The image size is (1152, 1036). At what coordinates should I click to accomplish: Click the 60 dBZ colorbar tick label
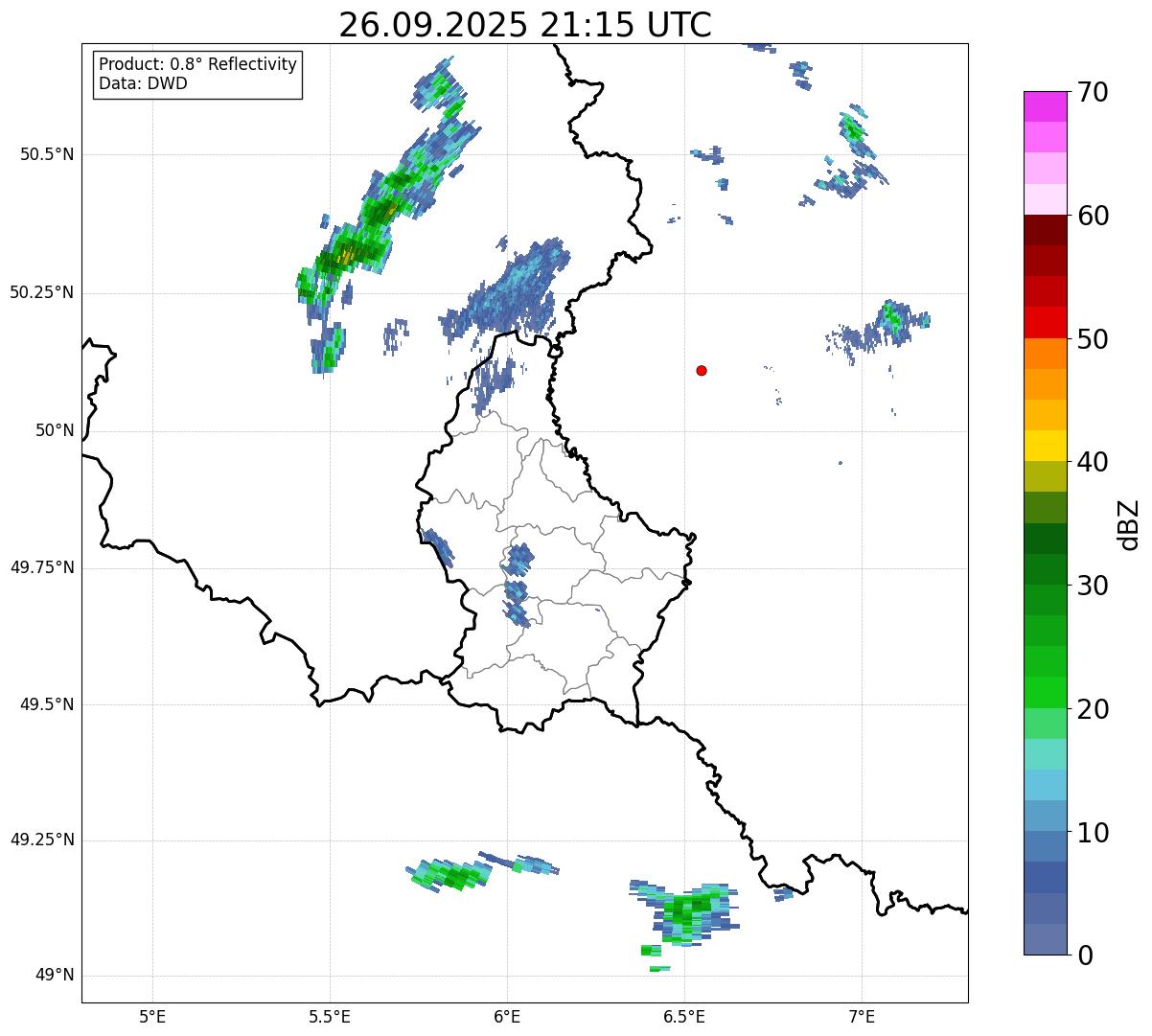1094,216
